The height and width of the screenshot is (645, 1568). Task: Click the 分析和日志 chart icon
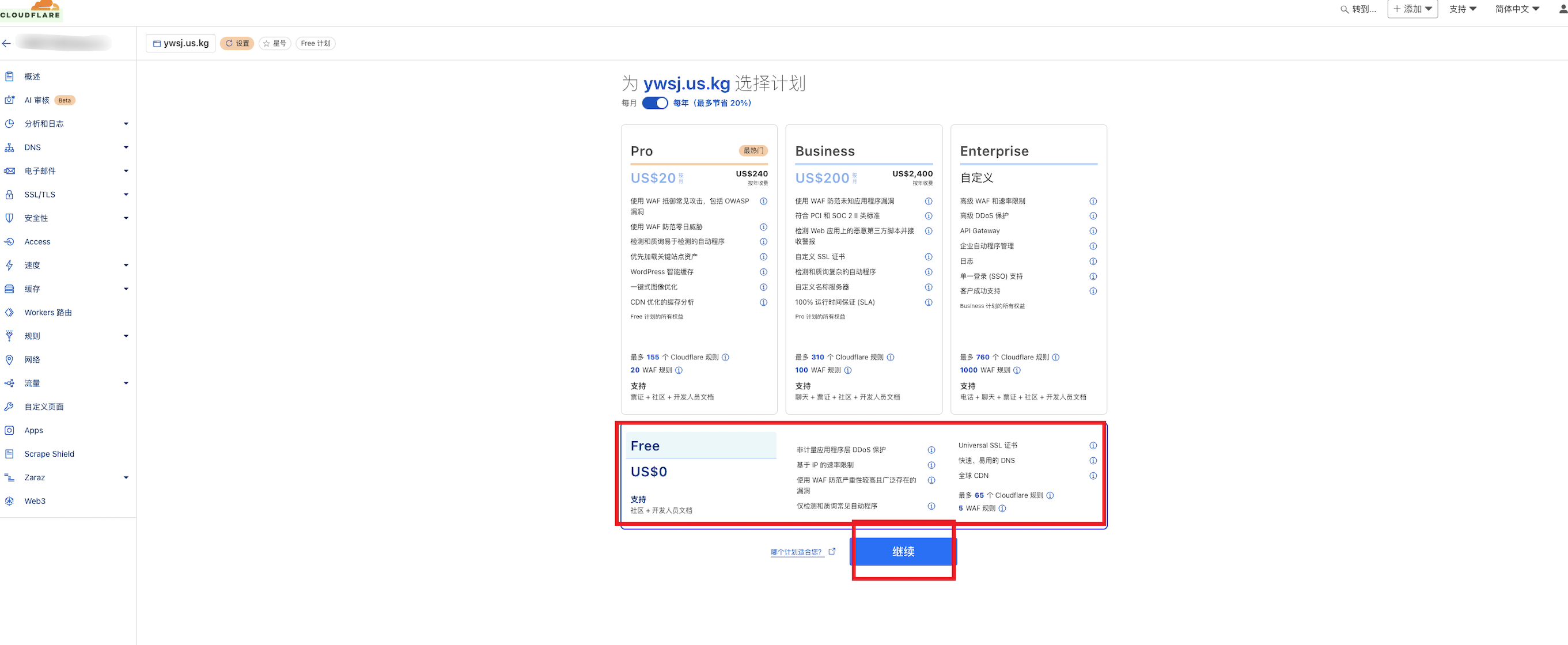(x=9, y=123)
